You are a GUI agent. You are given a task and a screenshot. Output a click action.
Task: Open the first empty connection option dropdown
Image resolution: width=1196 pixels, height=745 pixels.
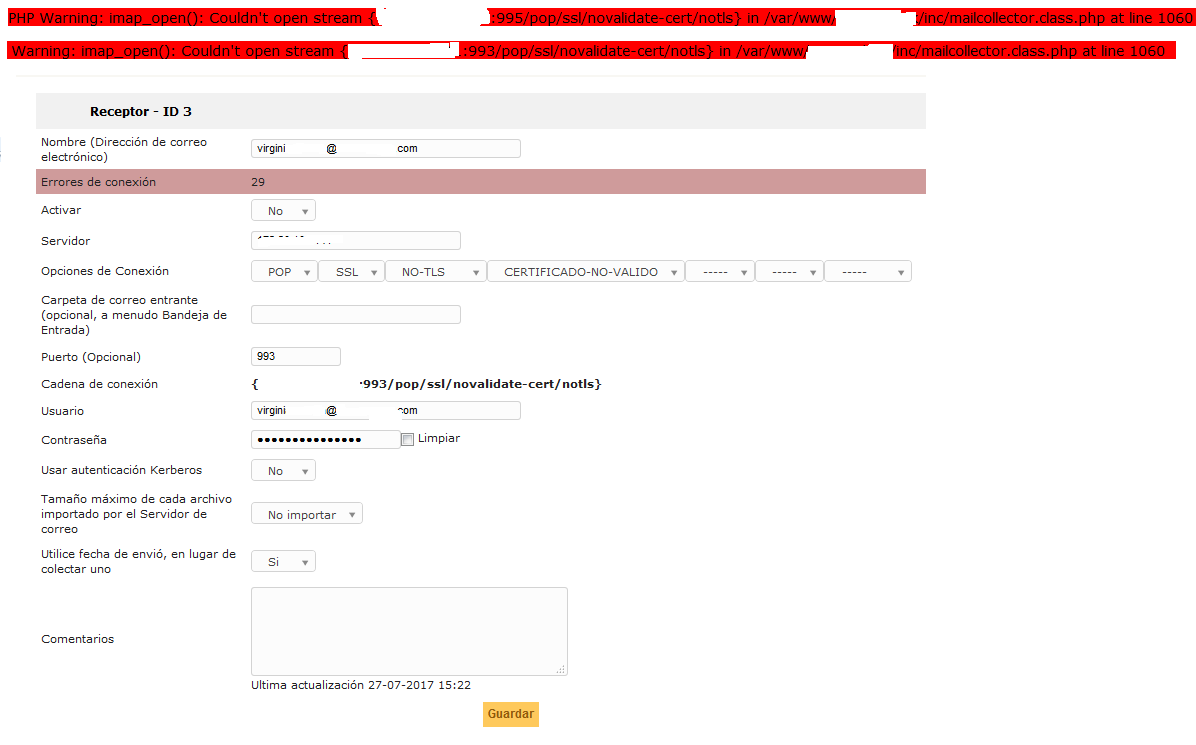coord(719,270)
